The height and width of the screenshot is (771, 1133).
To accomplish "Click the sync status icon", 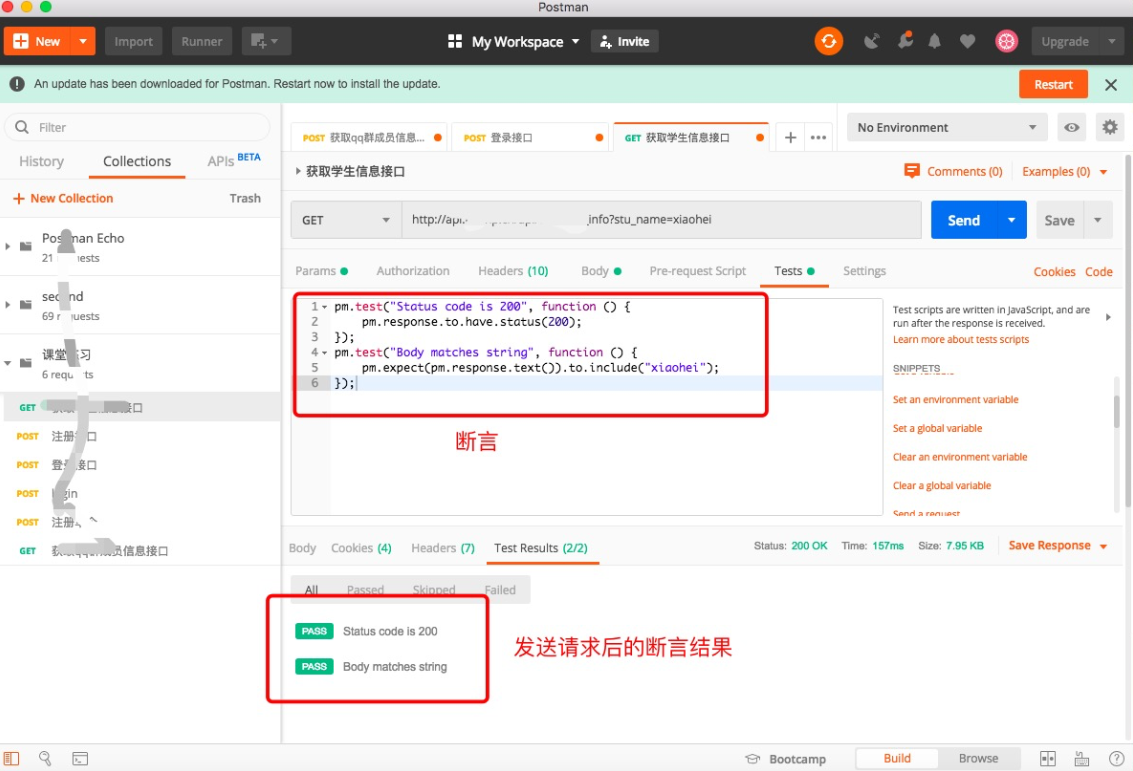I will [x=828, y=41].
